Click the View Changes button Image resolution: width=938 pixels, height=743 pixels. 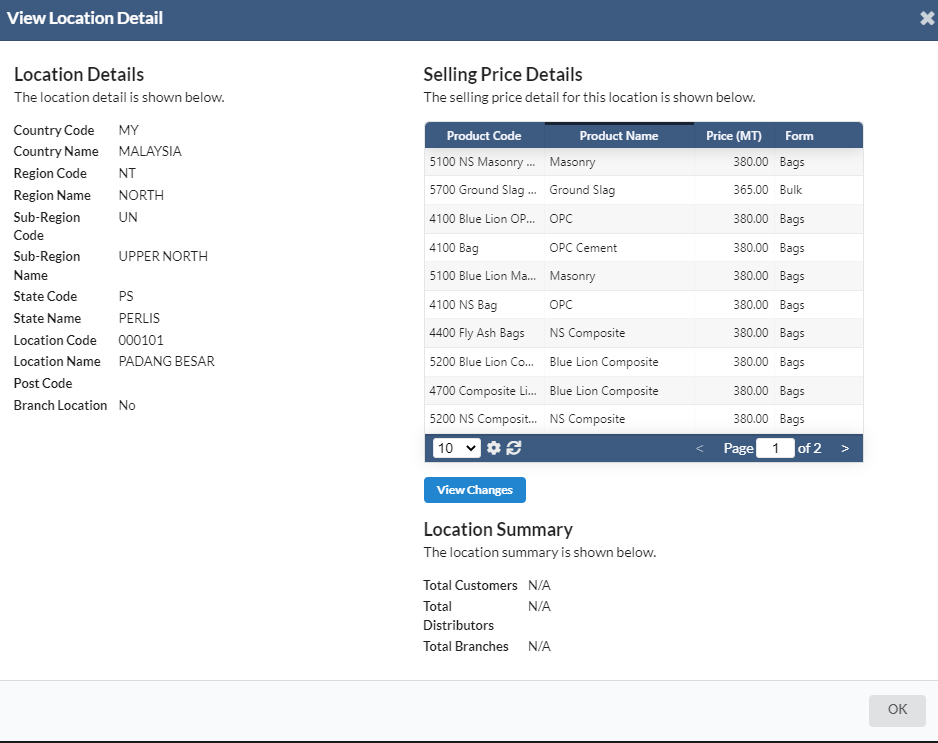tap(474, 490)
